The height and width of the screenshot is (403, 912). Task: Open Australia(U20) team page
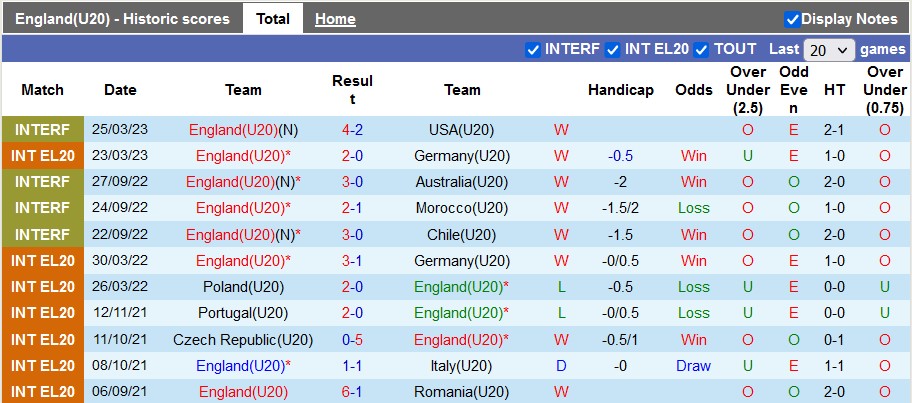[x=462, y=182]
